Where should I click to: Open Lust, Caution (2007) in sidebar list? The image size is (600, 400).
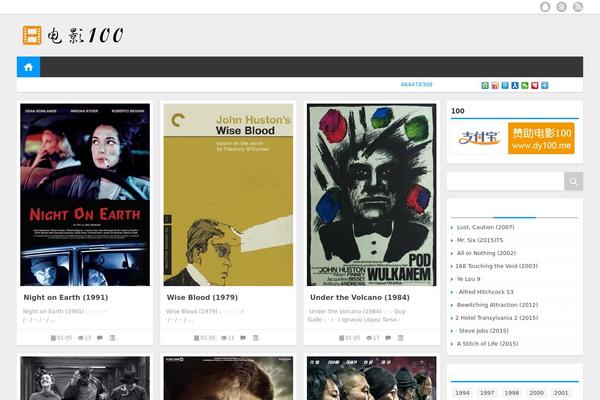pyautogui.click(x=485, y=227)
